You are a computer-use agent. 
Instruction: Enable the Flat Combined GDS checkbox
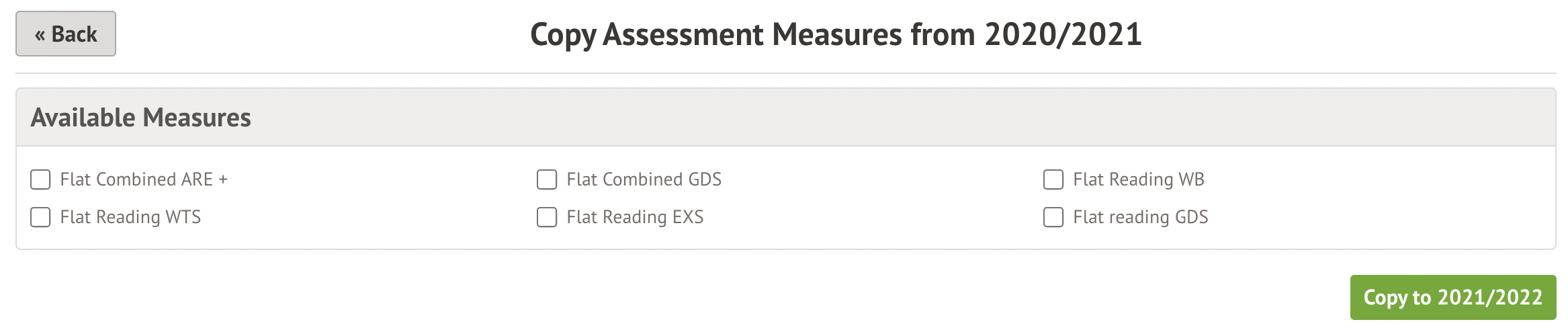point(547,179)
